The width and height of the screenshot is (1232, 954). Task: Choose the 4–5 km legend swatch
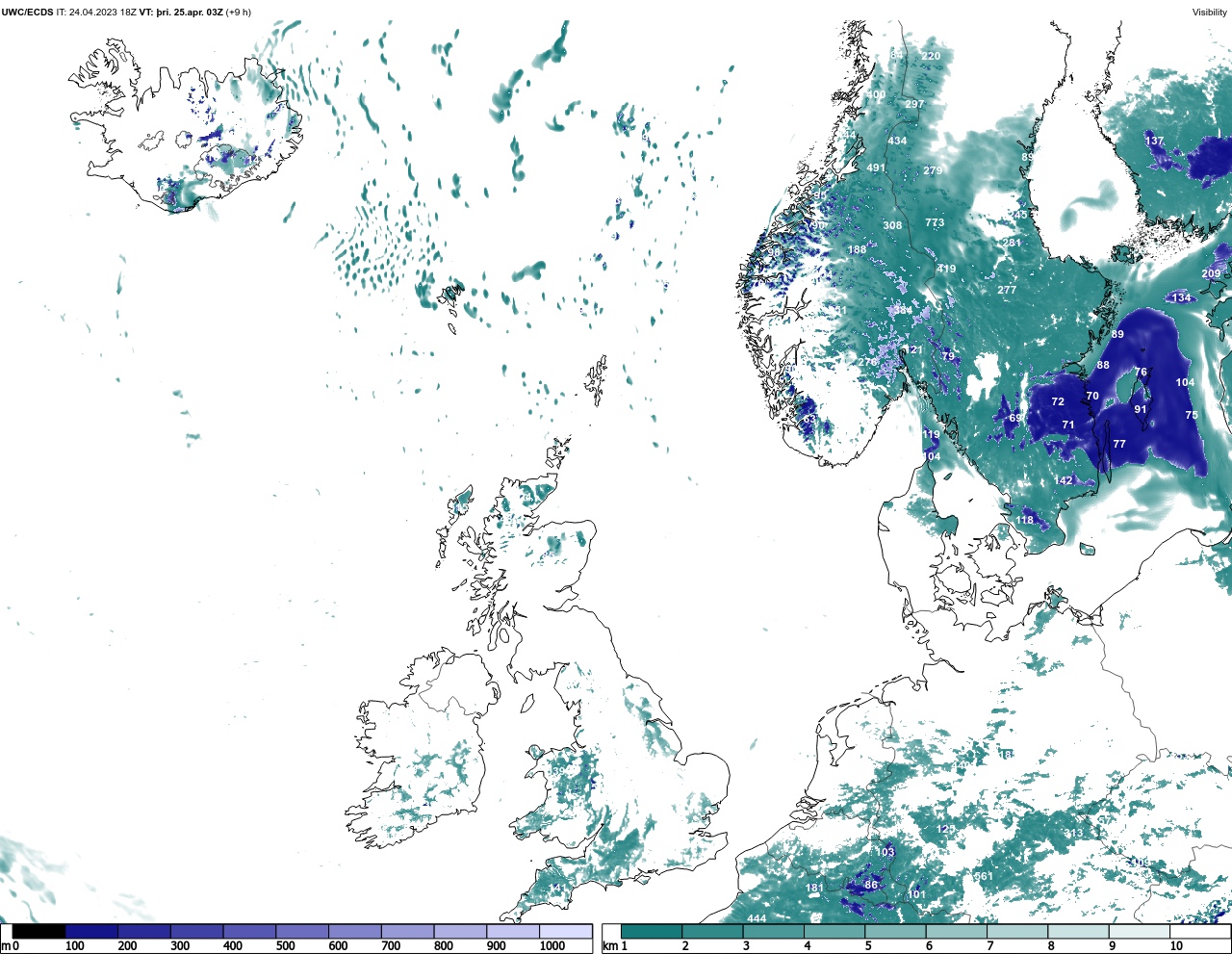click(834, 932)
